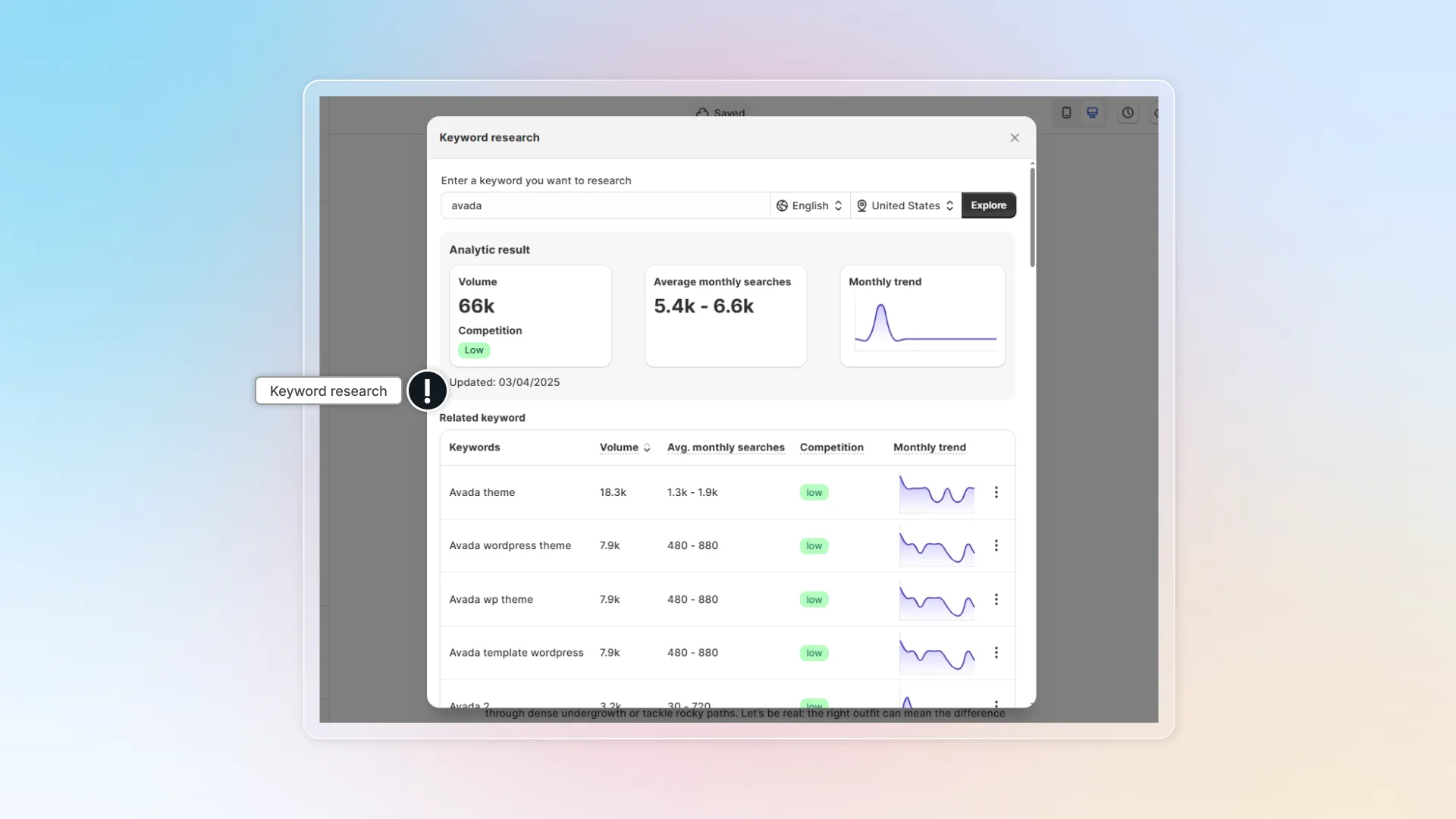Click the 1.3k - 1.9k monthly searches value

(692, 492)
